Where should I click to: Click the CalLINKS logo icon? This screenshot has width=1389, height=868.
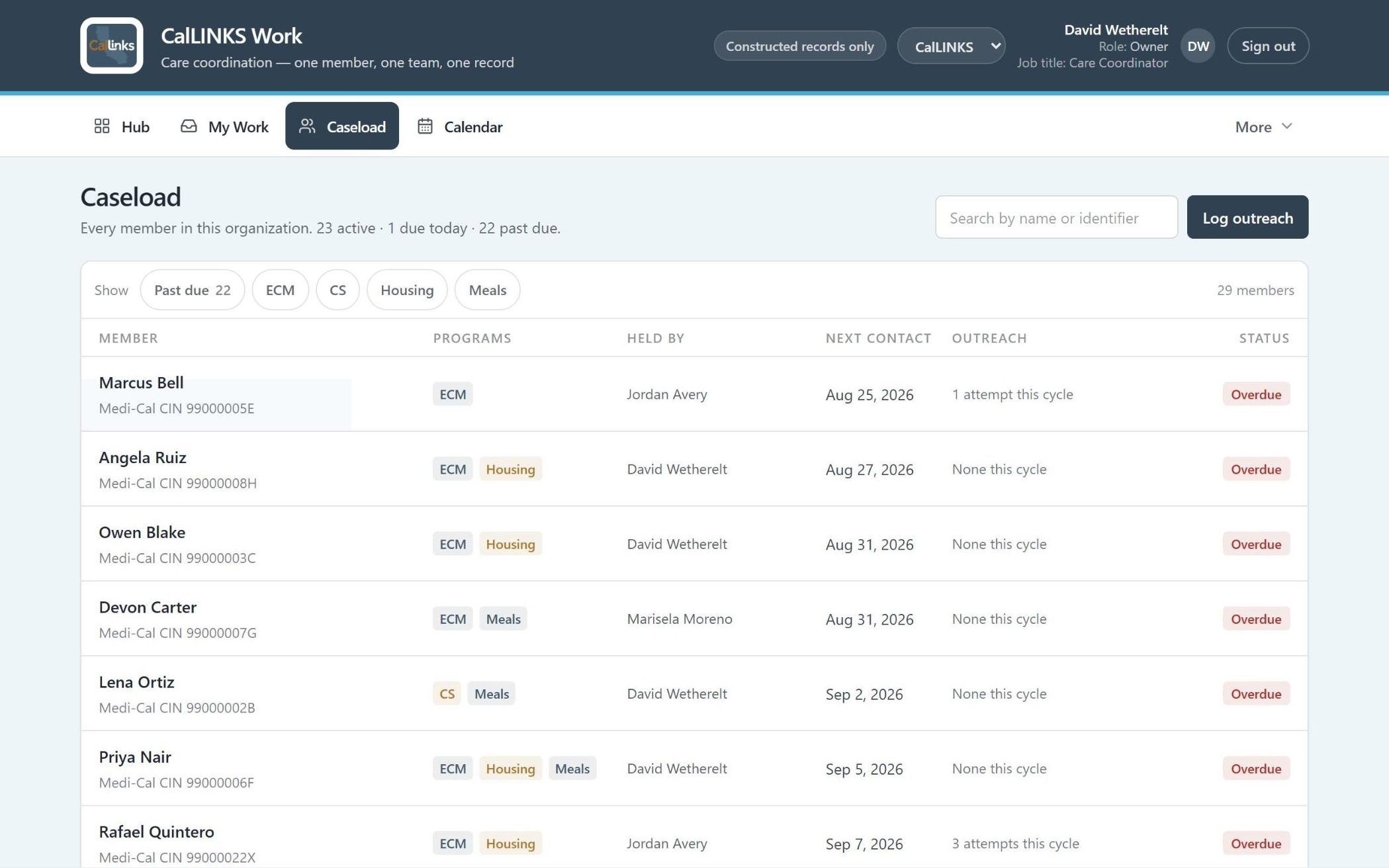click(x=112, y=46)
